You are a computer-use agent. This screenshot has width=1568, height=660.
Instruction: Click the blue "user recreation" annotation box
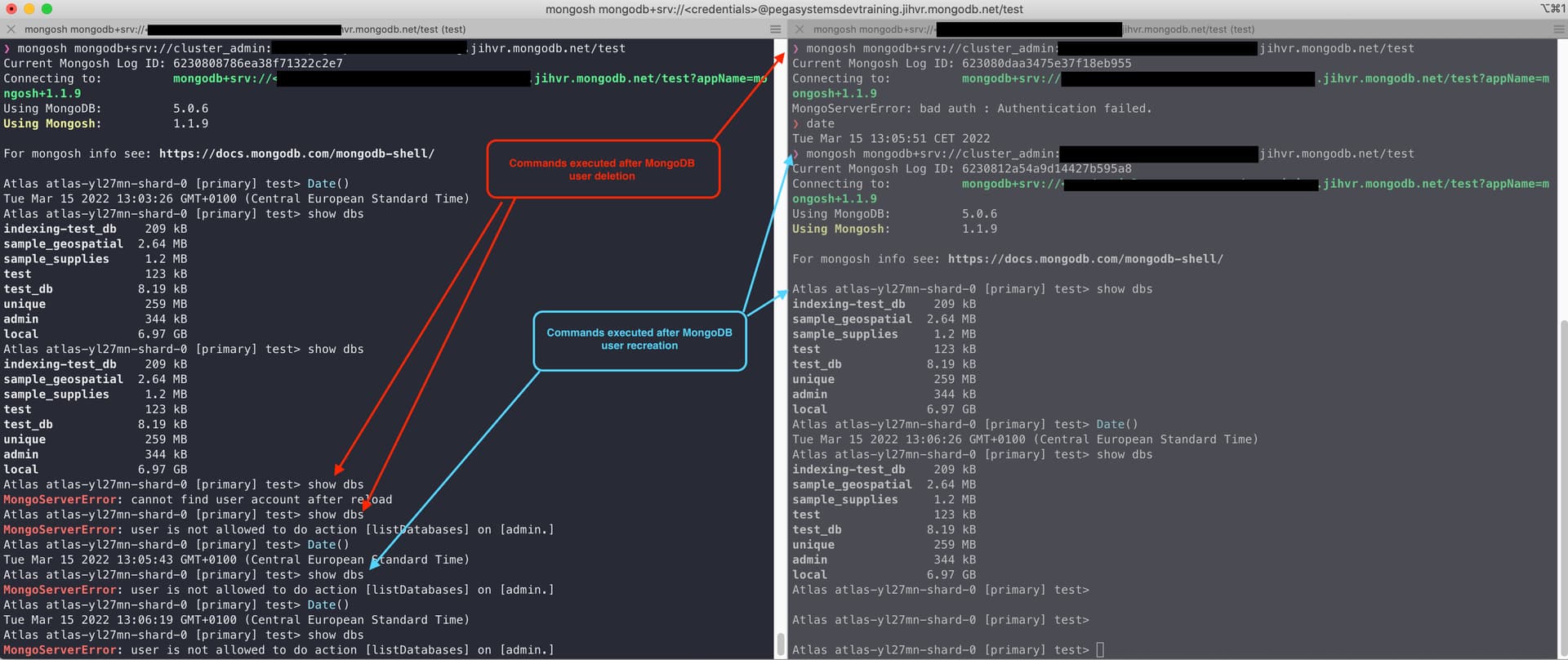[x=639, y=340]
